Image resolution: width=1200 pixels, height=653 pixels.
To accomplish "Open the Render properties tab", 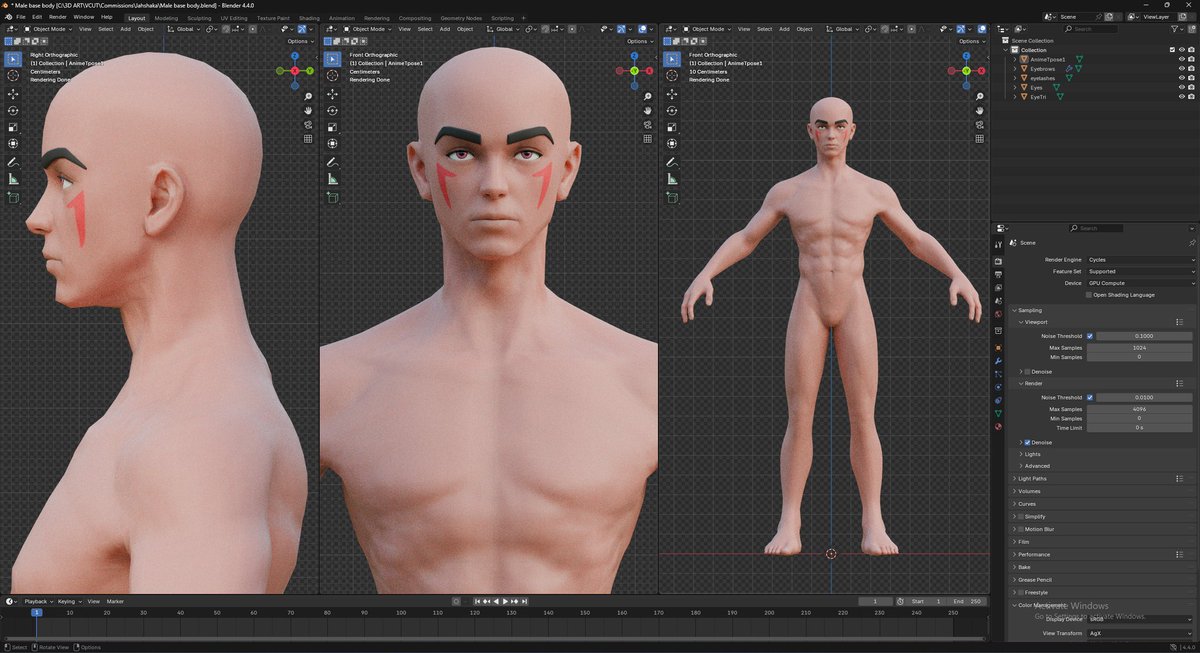I will coord(998,261).
